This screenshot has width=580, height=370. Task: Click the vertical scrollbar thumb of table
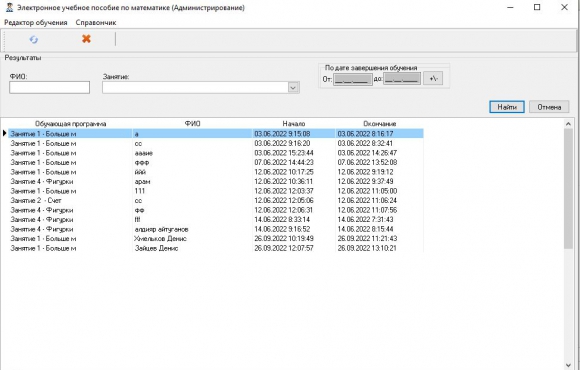click(x=569, y=189)
